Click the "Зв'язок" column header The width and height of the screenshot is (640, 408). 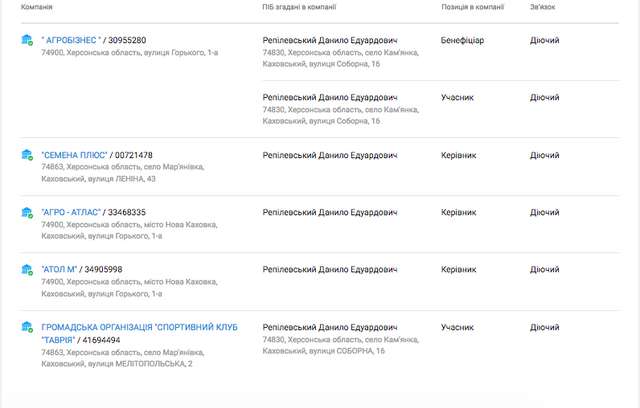544,7
